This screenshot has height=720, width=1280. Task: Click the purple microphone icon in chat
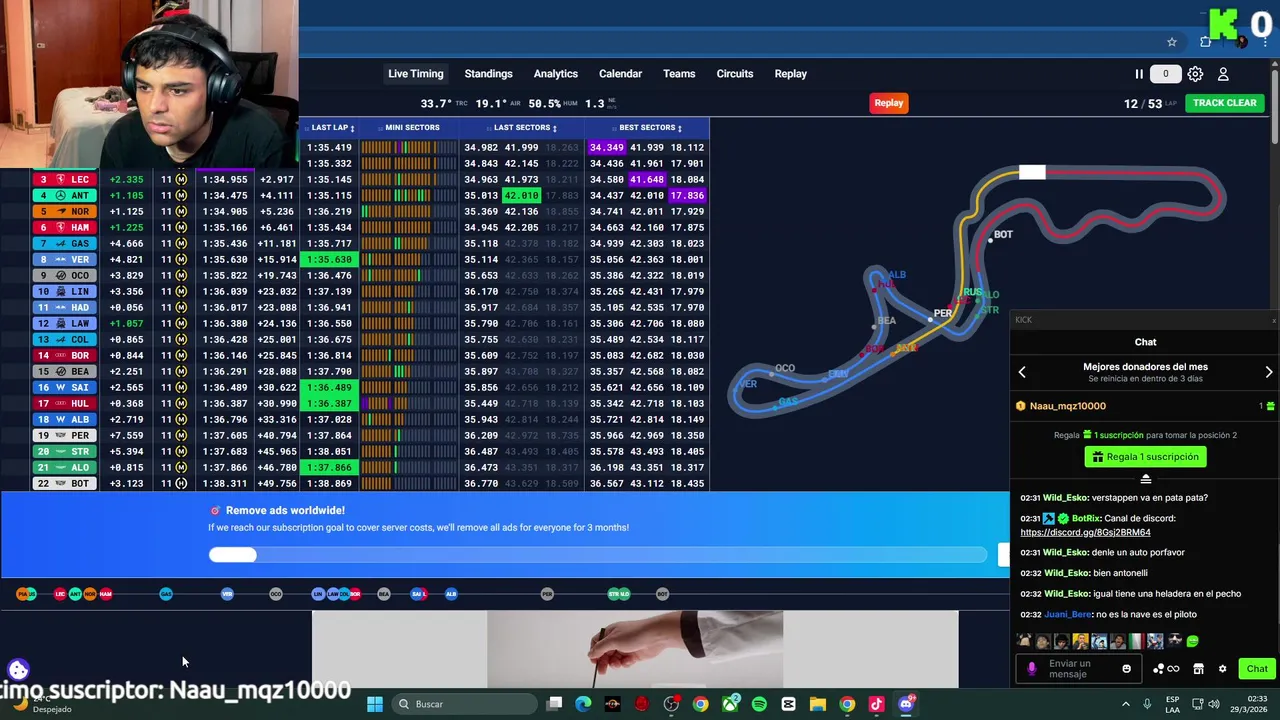pos(1031,669)
